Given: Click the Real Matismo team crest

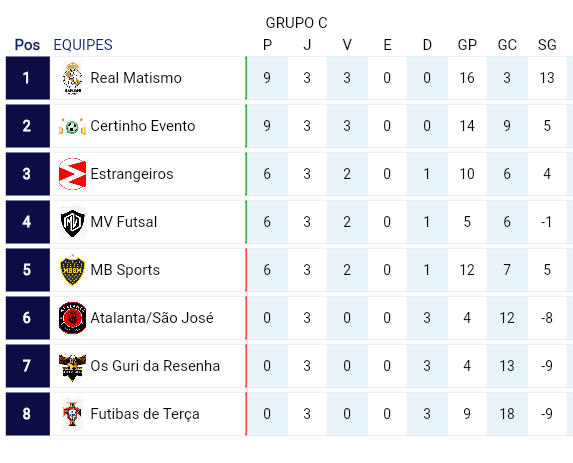Looking at the screenshot, I should tap(72, 78).
